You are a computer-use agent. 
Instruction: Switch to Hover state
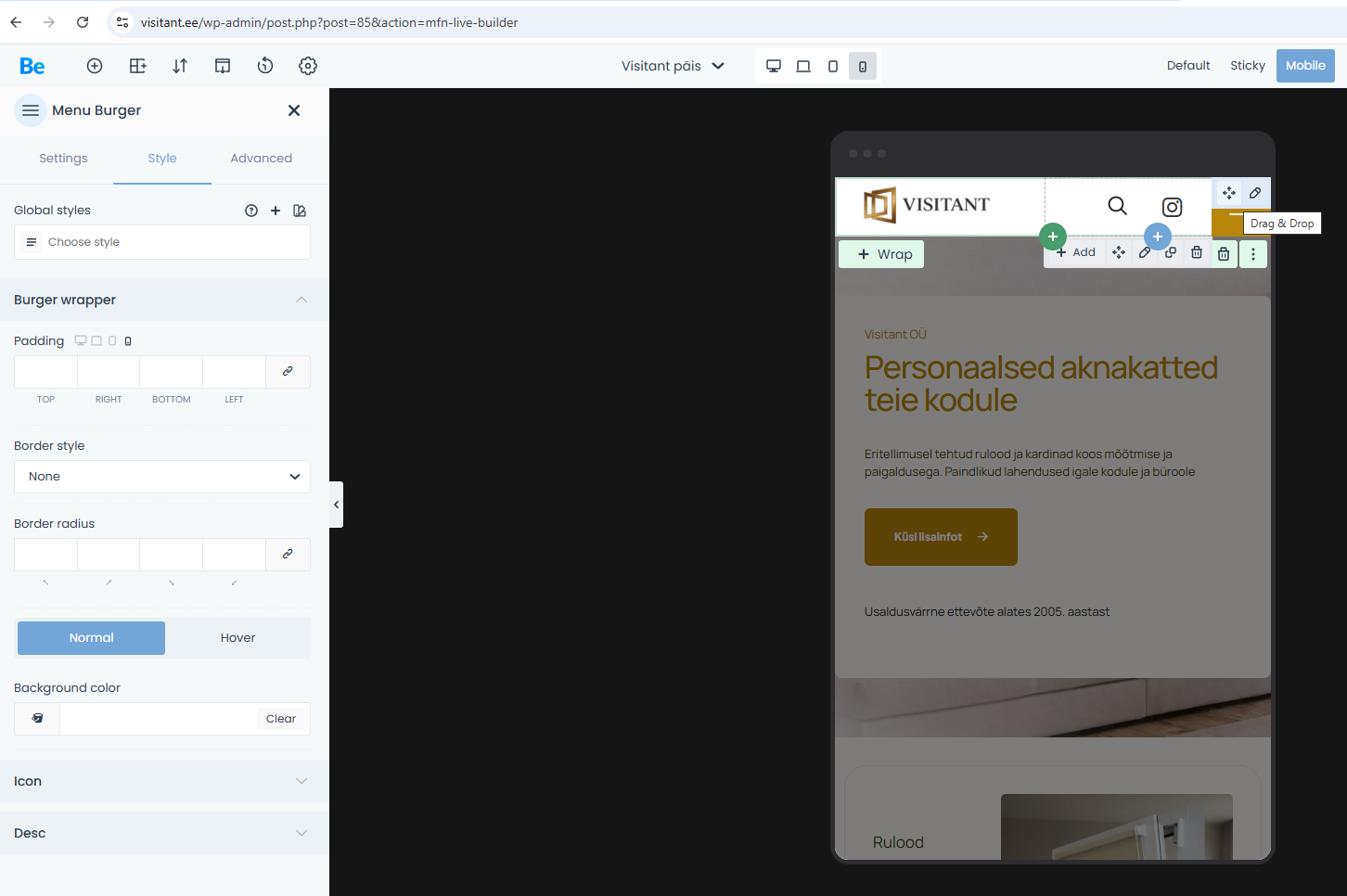pyautogui.click(x=237, y=638)
